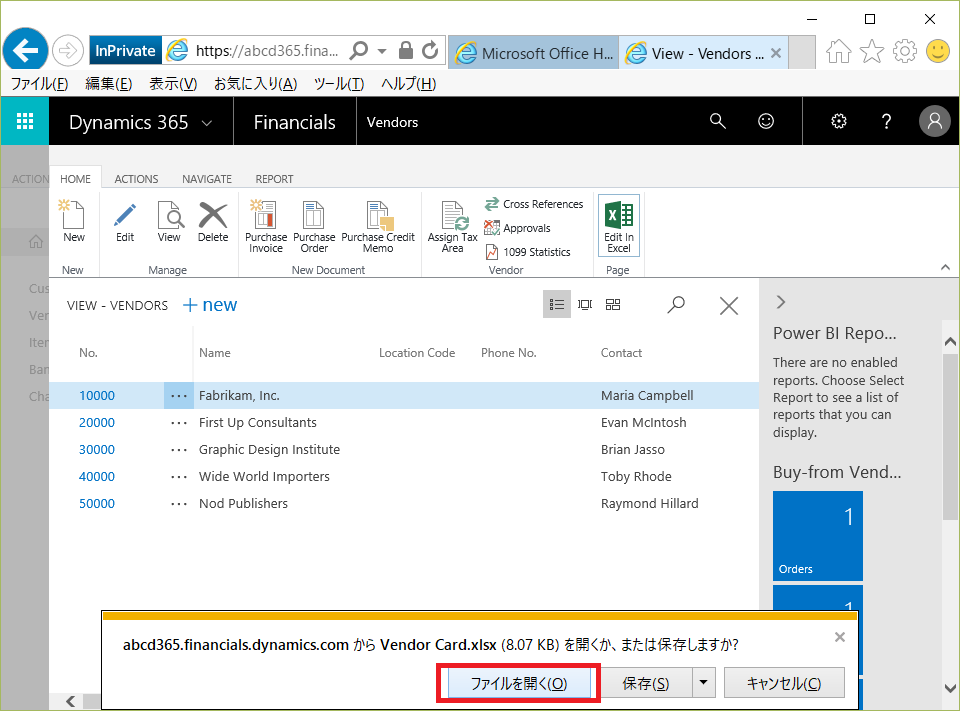Viewport: 960px width, 711px height.
Task: Click the address bar search magnifier
Action: coord(359,50)
